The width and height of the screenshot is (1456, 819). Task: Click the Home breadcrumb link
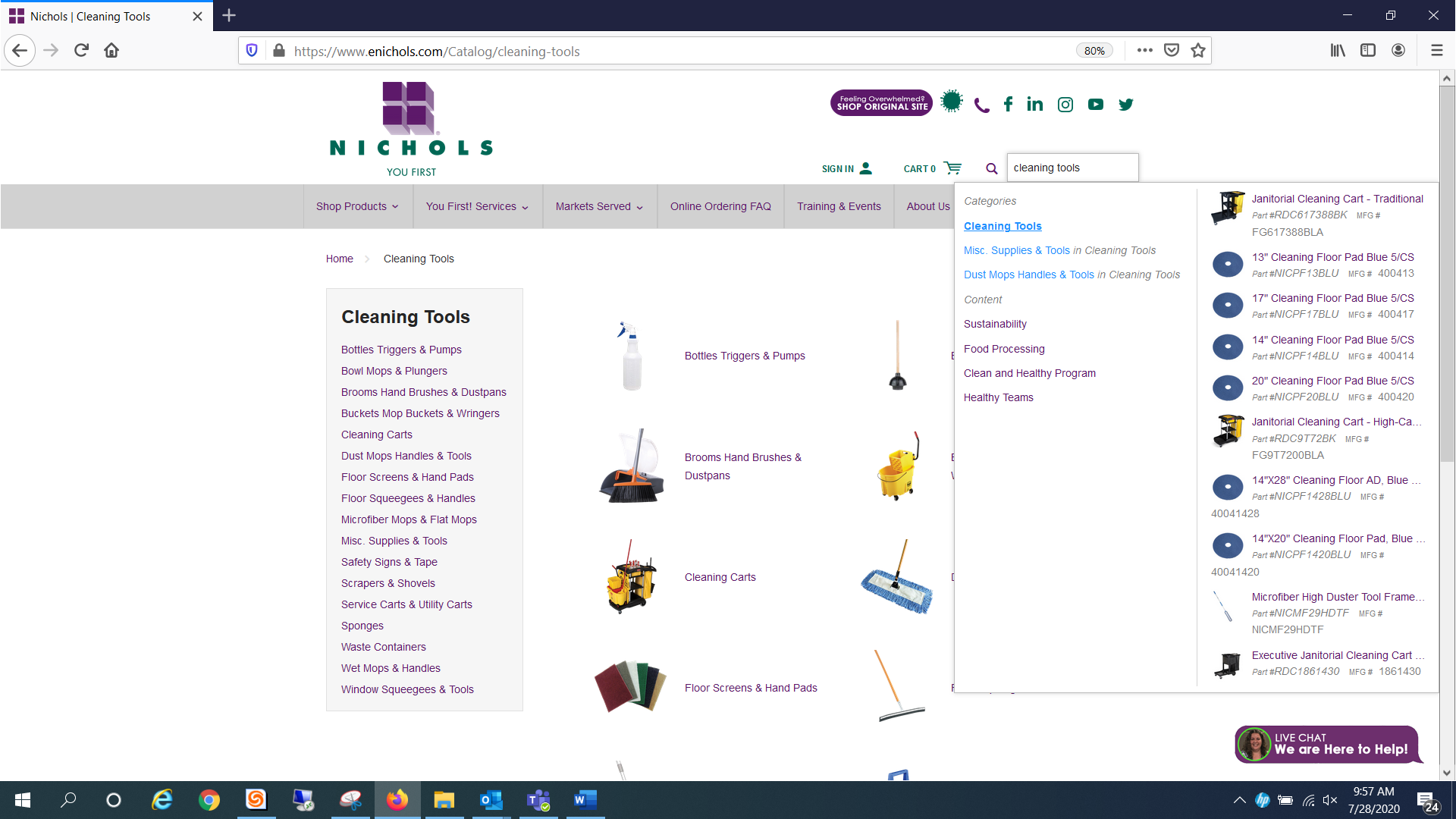[340, 259]
